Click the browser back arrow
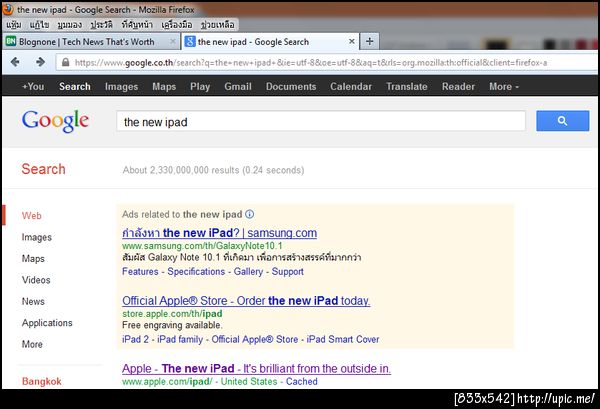Screen dimensions: 600x409 click(15, 62)
